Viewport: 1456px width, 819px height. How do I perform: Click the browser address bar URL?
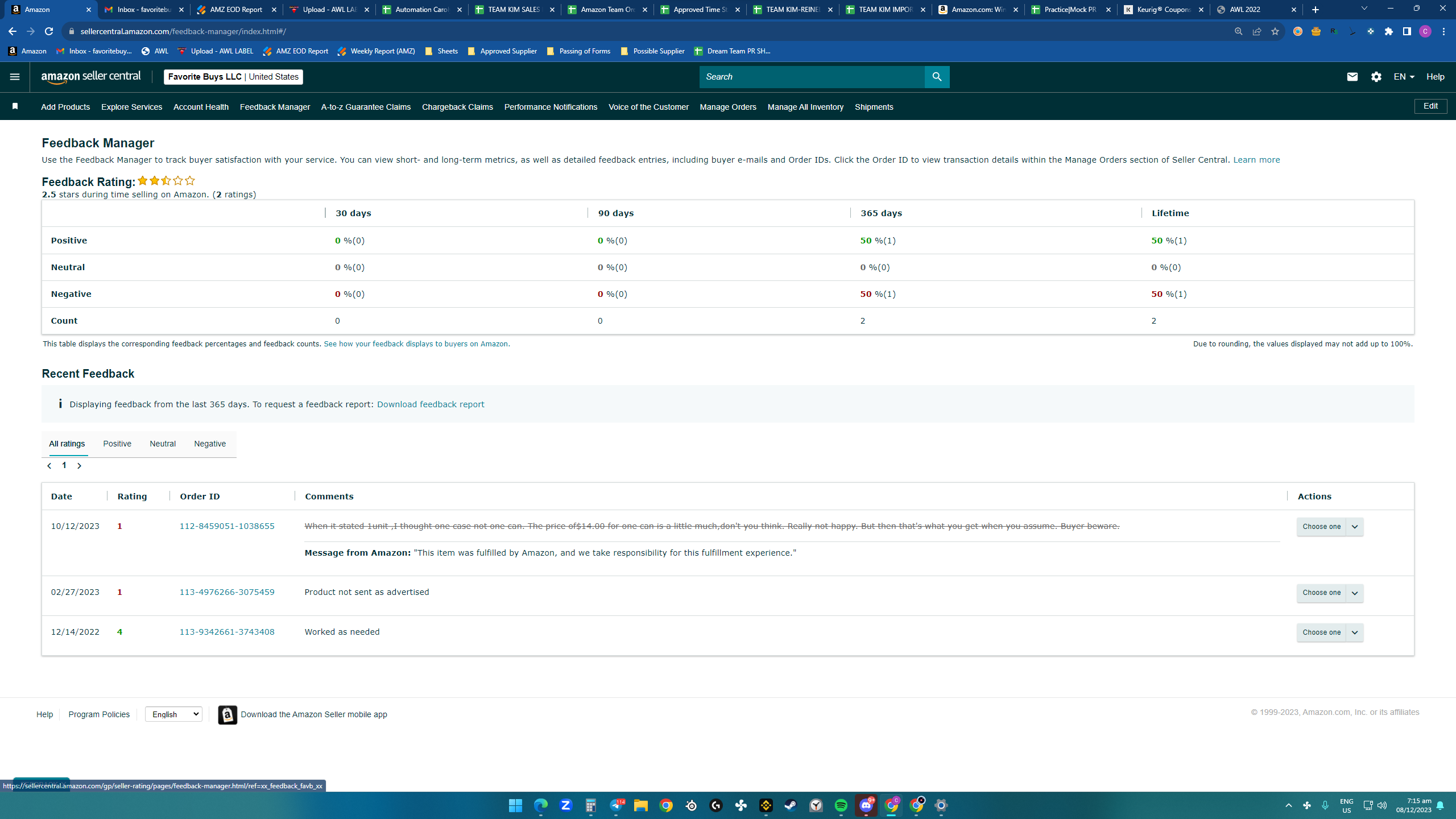click(x=183, y=31)
